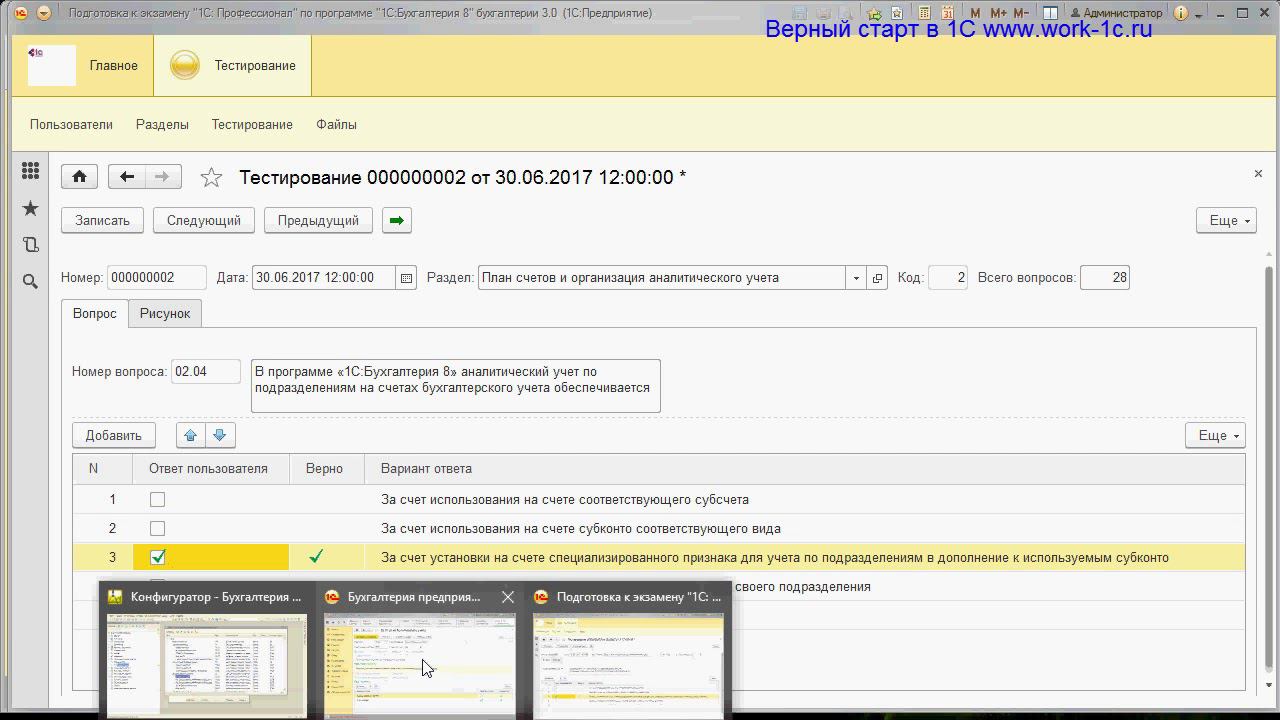
Task: Open the top Еще menu by the toolbar
Action: [x=1226, y=220]
